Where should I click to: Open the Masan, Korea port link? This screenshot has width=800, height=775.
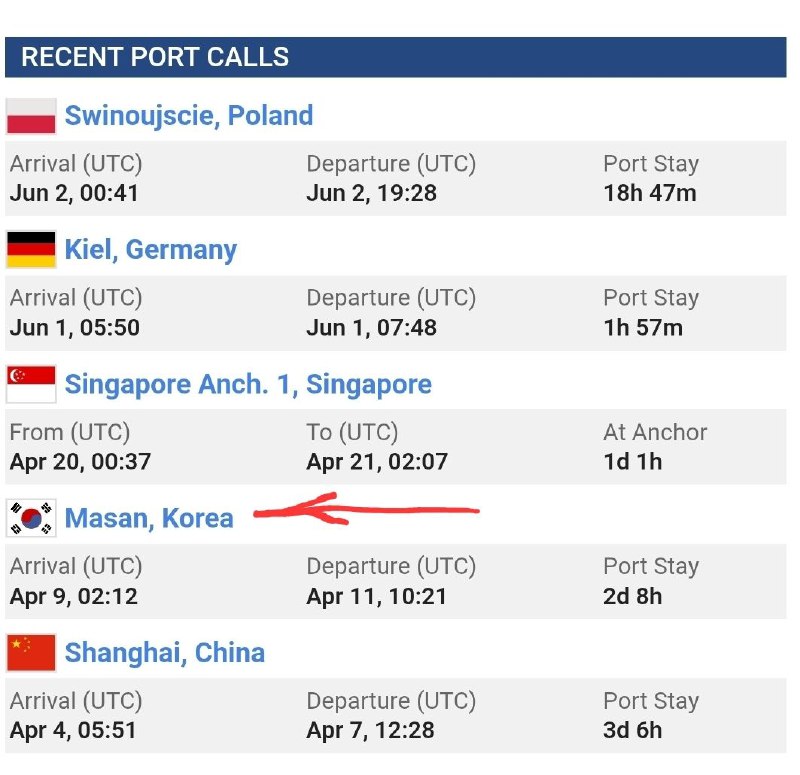149,518
